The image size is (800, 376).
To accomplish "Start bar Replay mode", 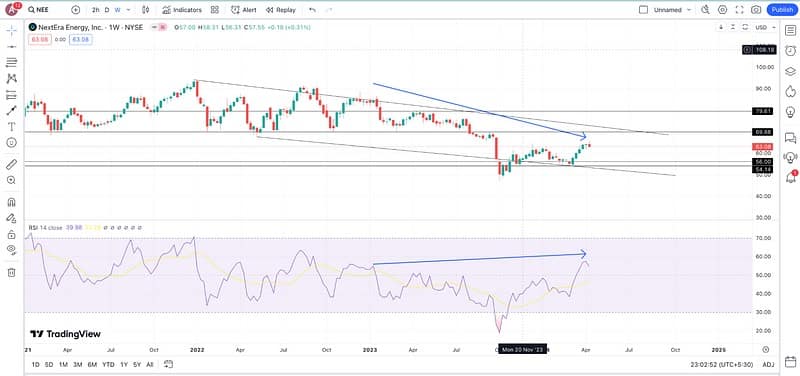I will pos(280,10).
